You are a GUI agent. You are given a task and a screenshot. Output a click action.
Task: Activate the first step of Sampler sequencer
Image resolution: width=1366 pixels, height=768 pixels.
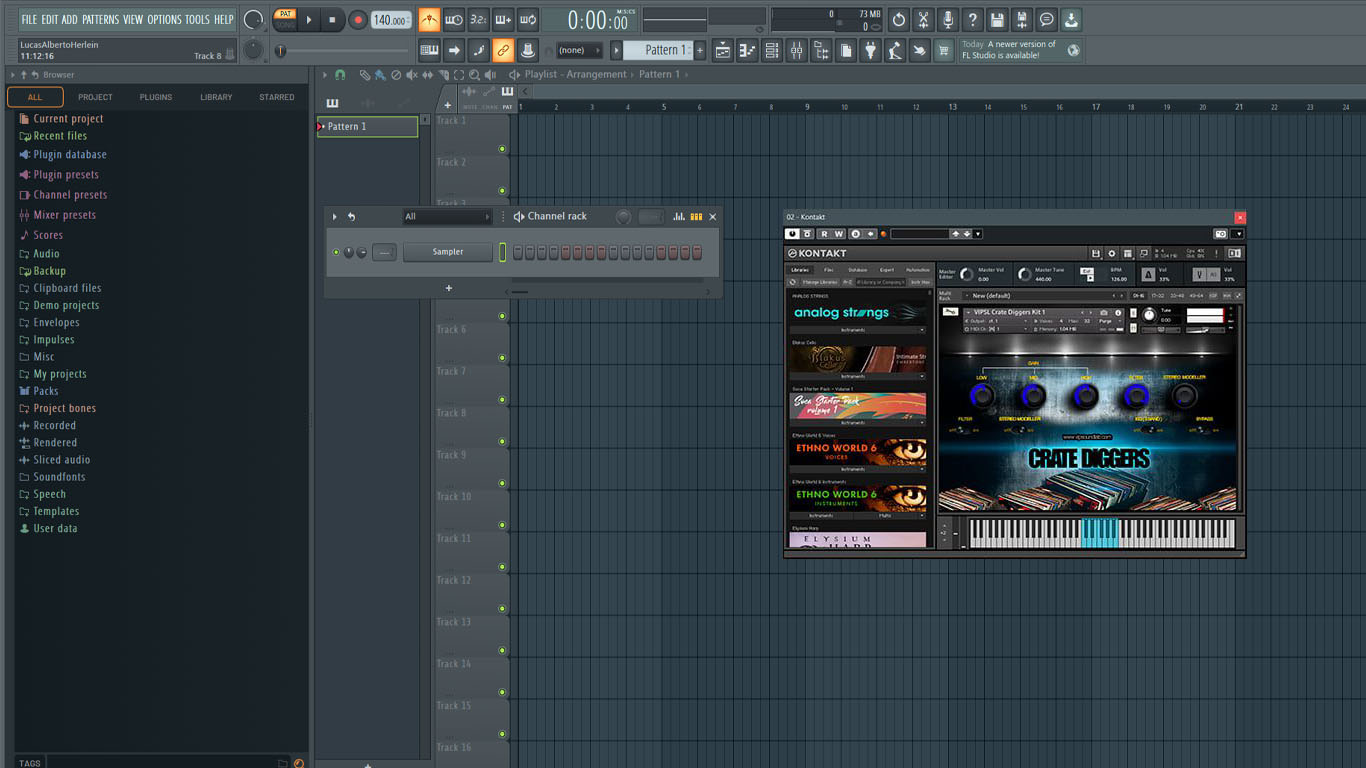point(518,252)
